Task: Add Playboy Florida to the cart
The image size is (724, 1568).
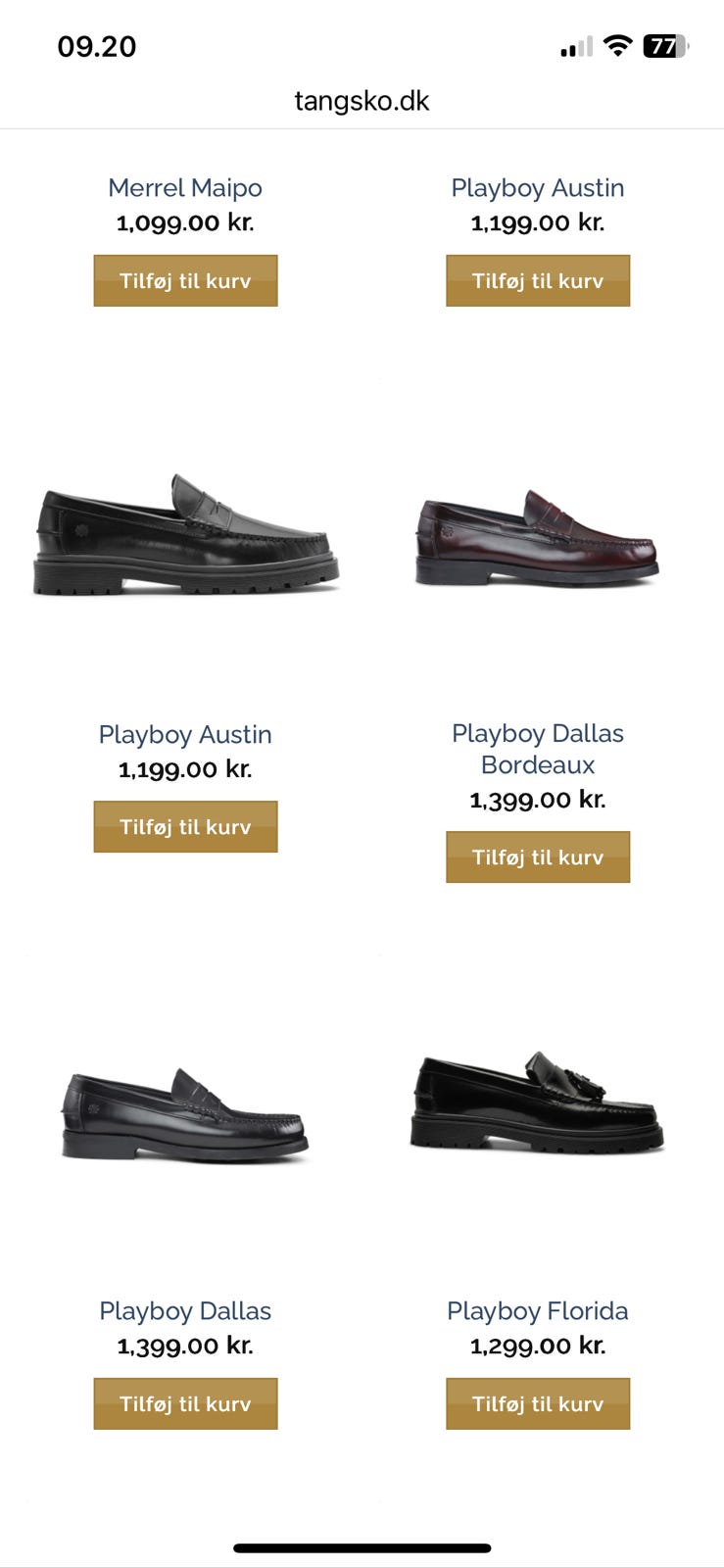Action: [538, 1403]
